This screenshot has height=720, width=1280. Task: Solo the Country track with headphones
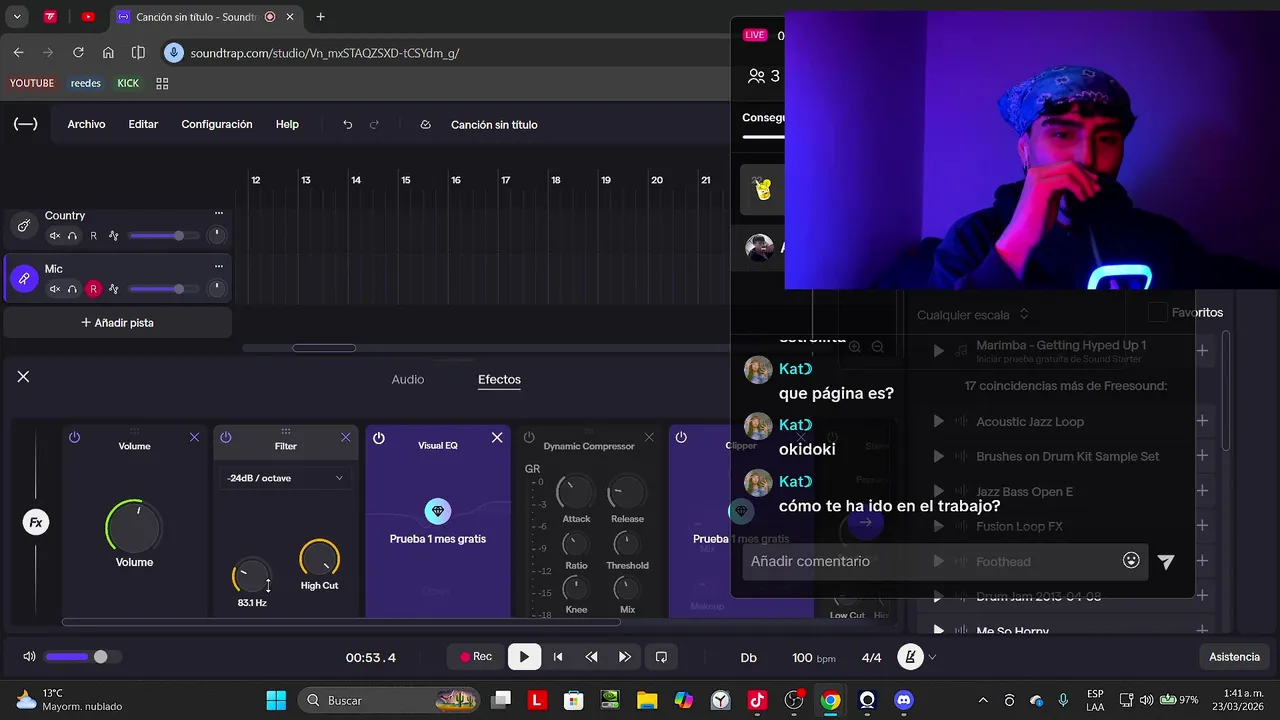(72, 236)
